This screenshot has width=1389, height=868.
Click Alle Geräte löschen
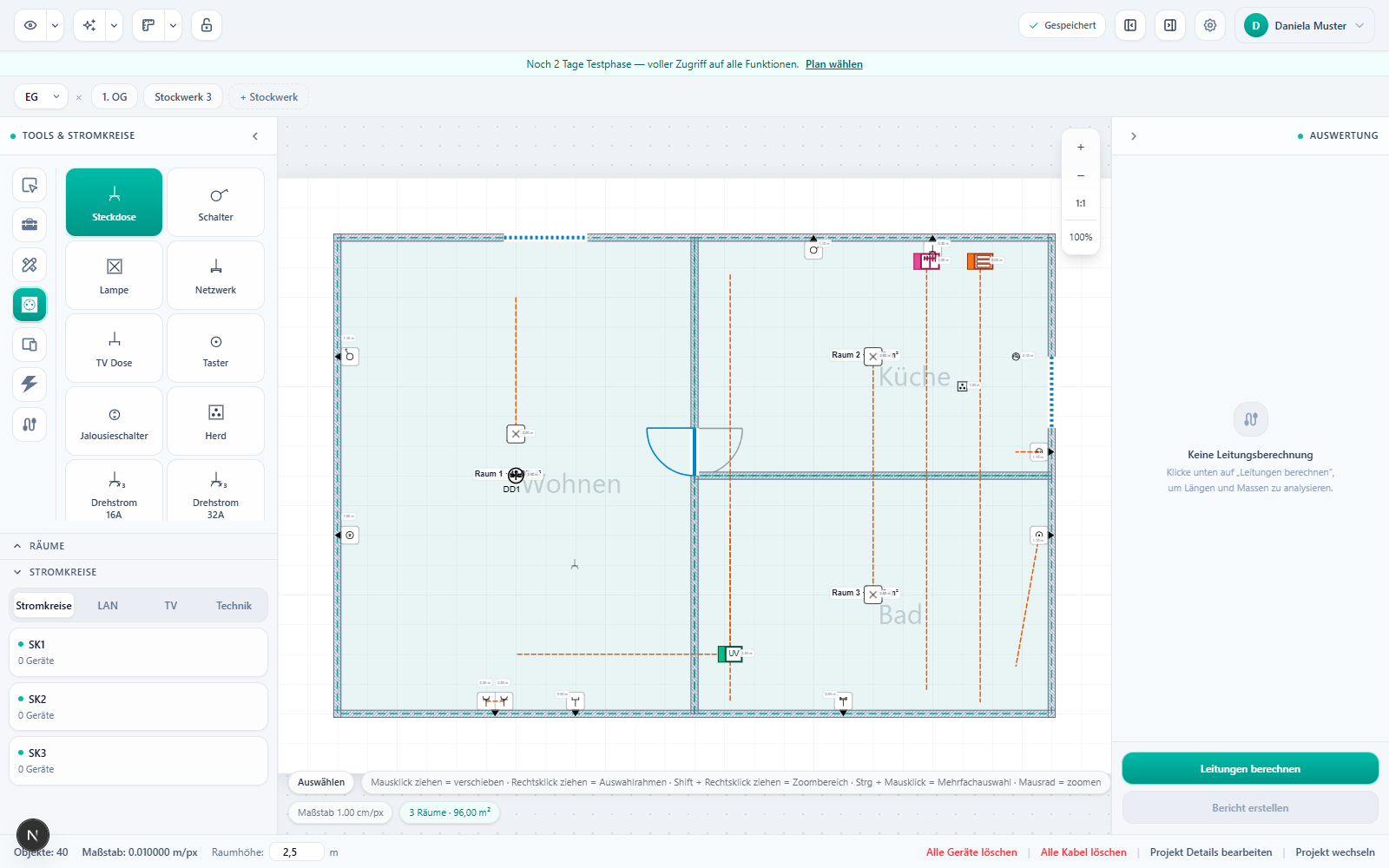971,852
